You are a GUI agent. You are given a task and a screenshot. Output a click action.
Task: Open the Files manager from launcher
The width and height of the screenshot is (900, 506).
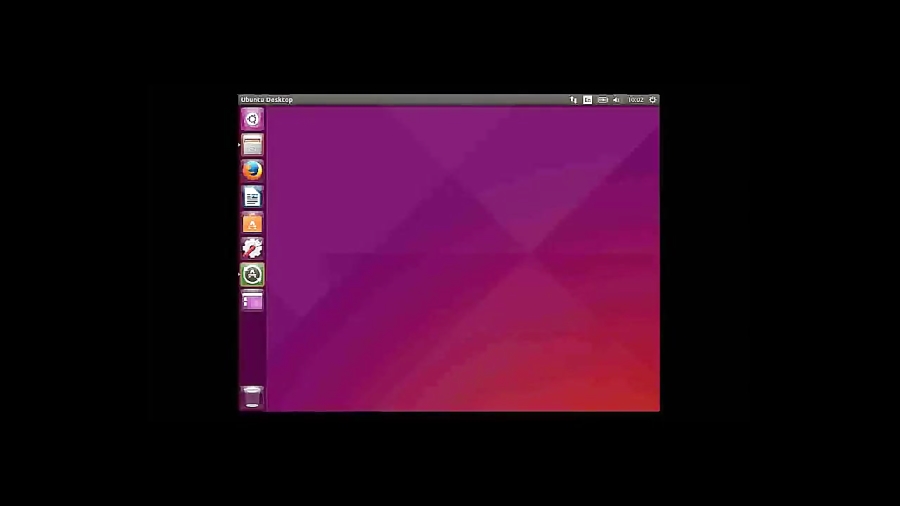click(252, 145)
